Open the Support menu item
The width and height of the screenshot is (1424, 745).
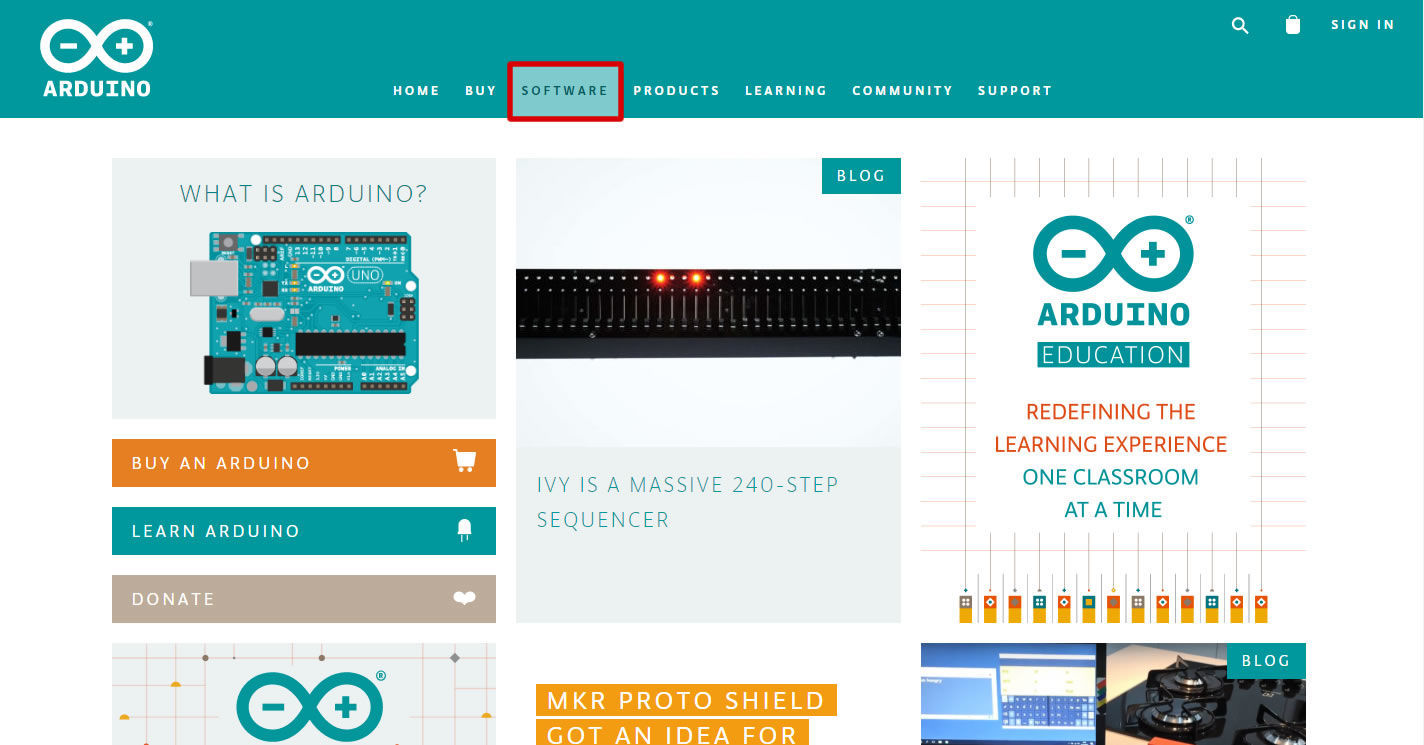point(1015,90)
